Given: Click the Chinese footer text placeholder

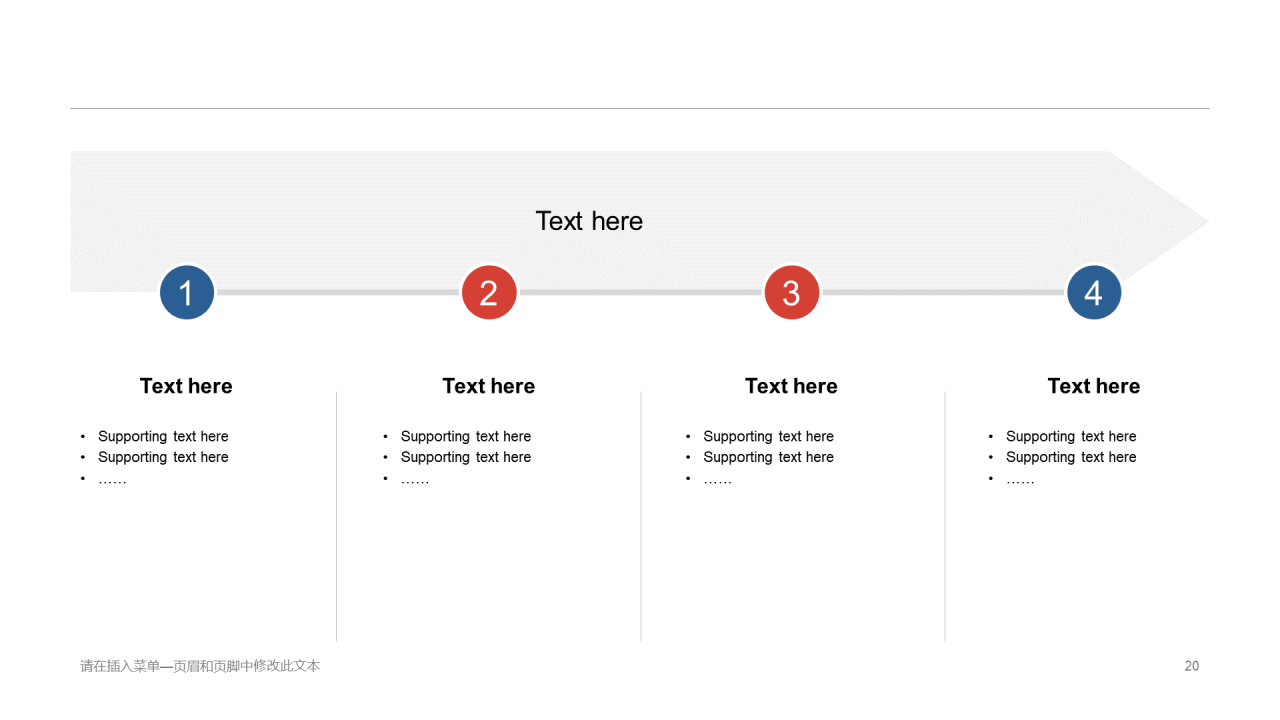Looking at the screenshot, I should [x=200, y=666].
